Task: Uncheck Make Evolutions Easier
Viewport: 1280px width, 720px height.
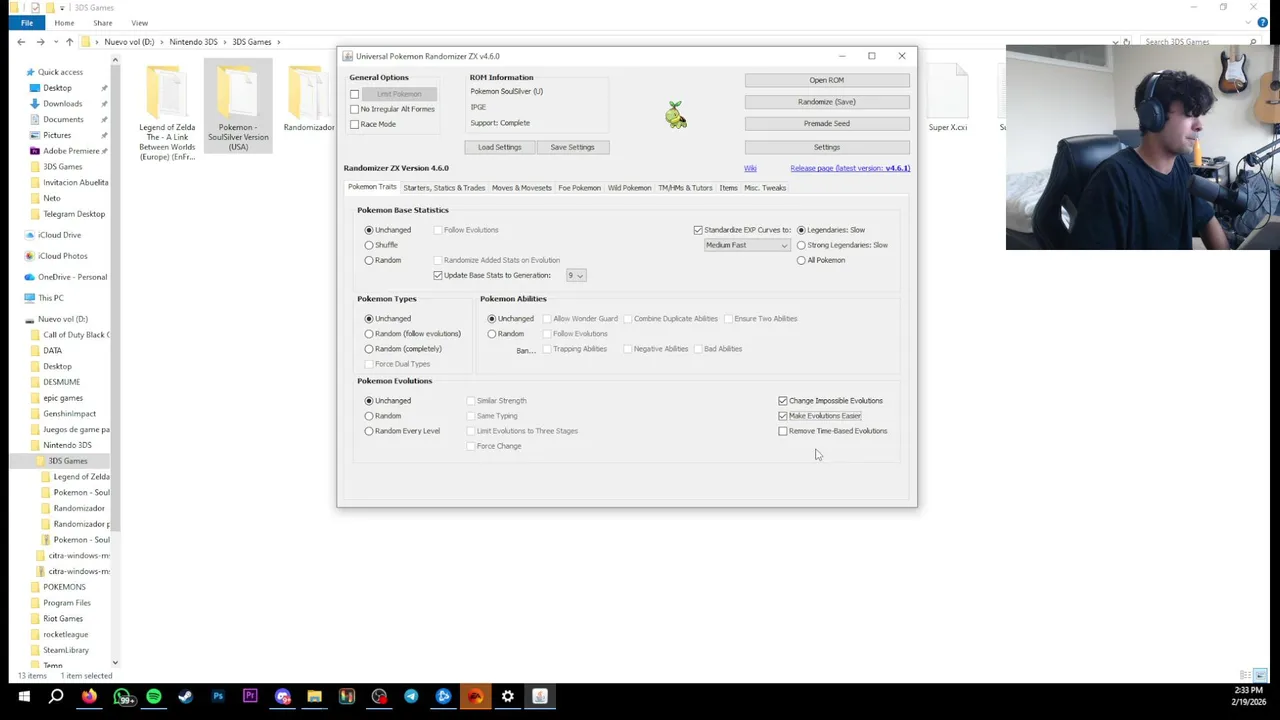Action: 783,416
